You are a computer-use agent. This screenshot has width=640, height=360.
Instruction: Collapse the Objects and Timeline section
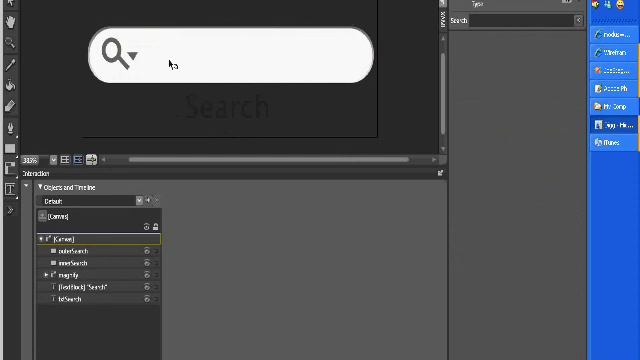[40, 187]
